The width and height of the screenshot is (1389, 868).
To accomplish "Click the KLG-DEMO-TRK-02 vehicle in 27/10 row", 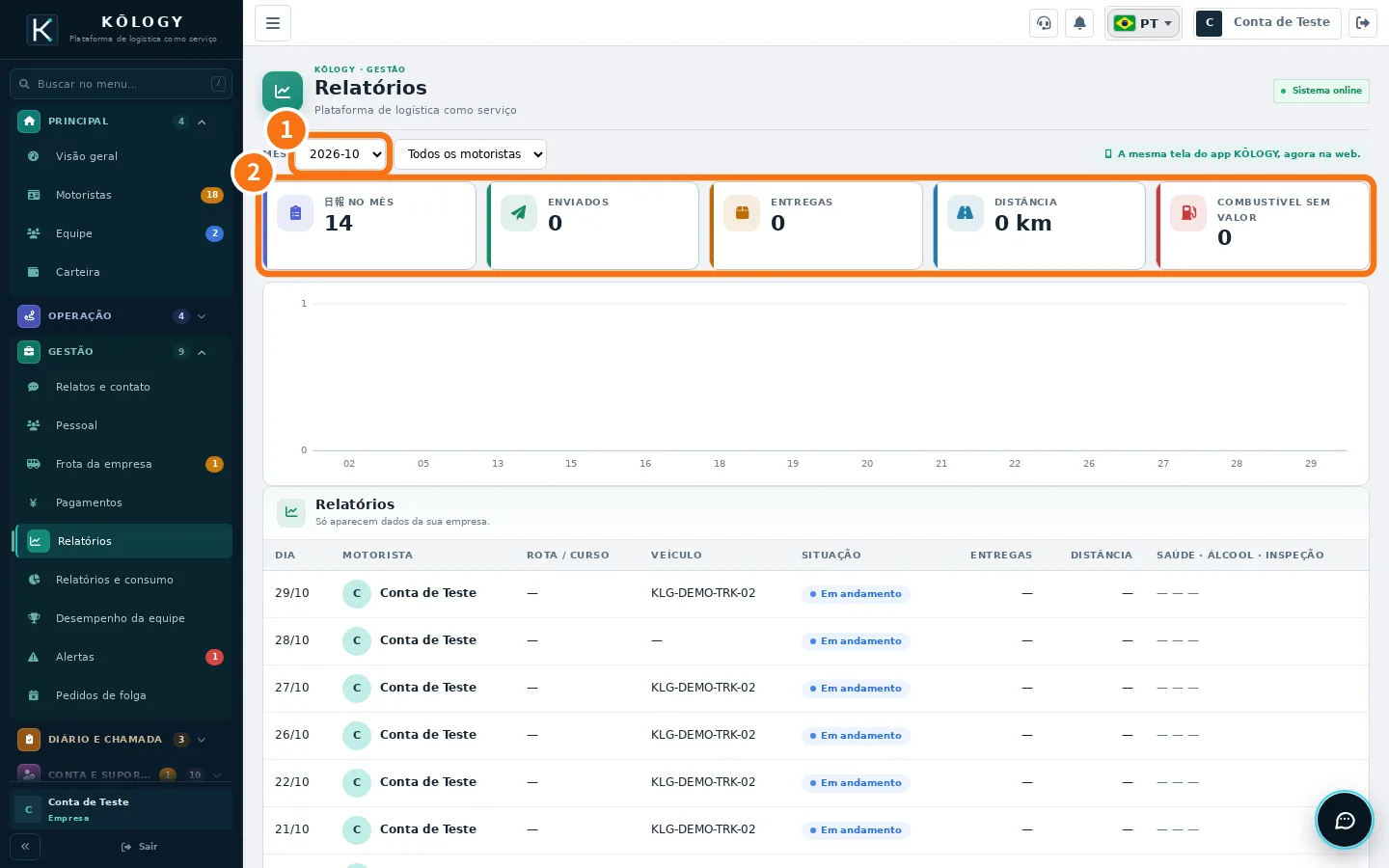I will 703,688.
